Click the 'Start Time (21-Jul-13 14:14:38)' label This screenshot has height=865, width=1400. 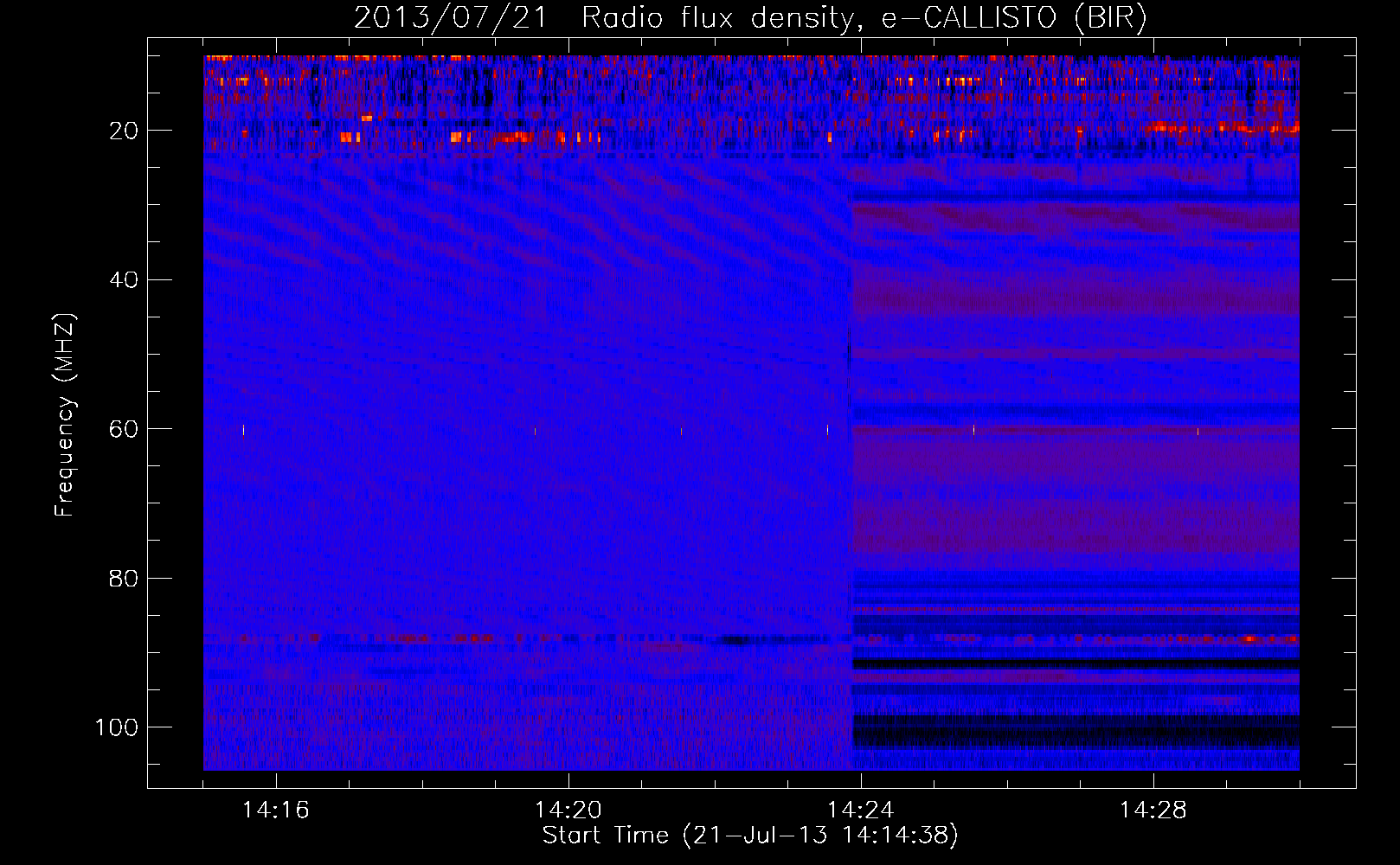click(750, 836)
